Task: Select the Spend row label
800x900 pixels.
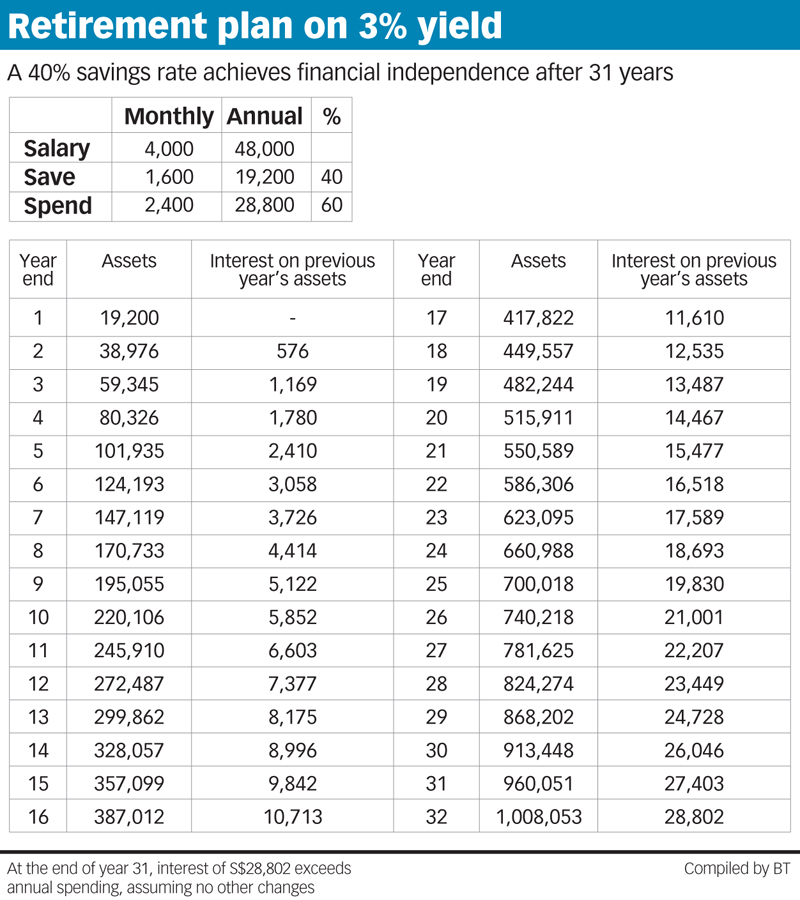Action: click(x=58, y=206)
